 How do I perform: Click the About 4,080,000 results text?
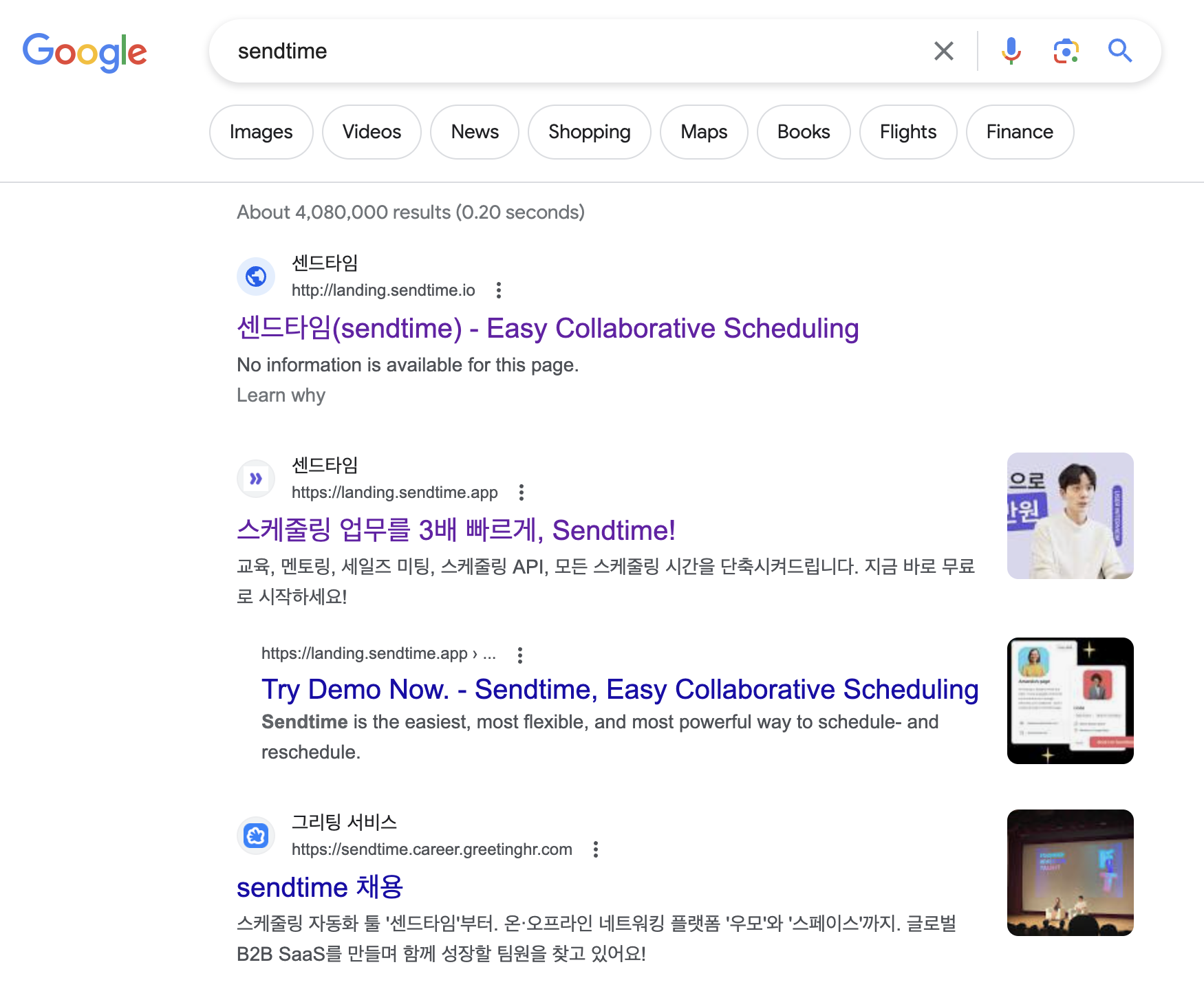click(x=411, y=213)
